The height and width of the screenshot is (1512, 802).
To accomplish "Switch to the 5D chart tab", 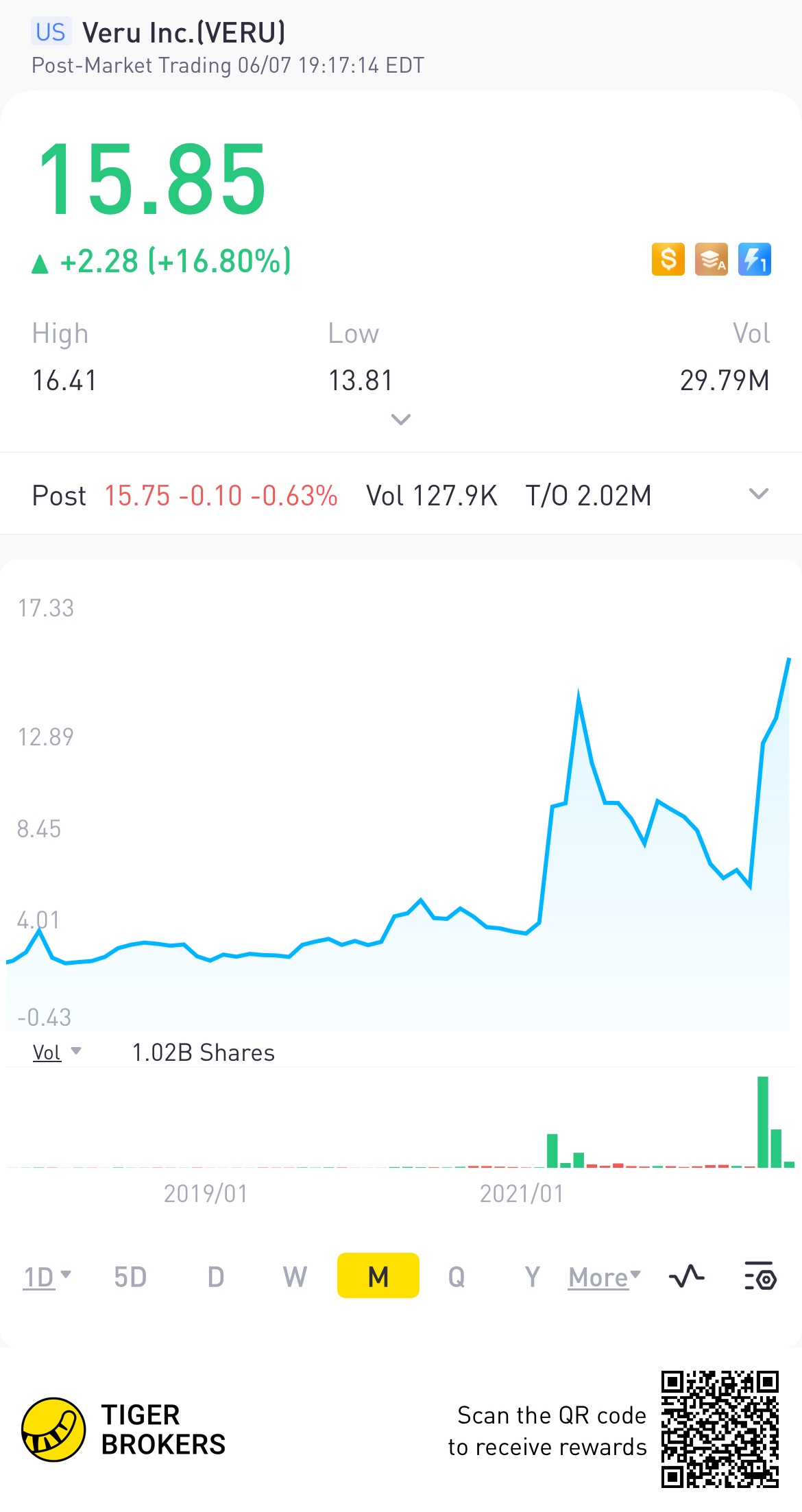I will [x=130, y=1277].
